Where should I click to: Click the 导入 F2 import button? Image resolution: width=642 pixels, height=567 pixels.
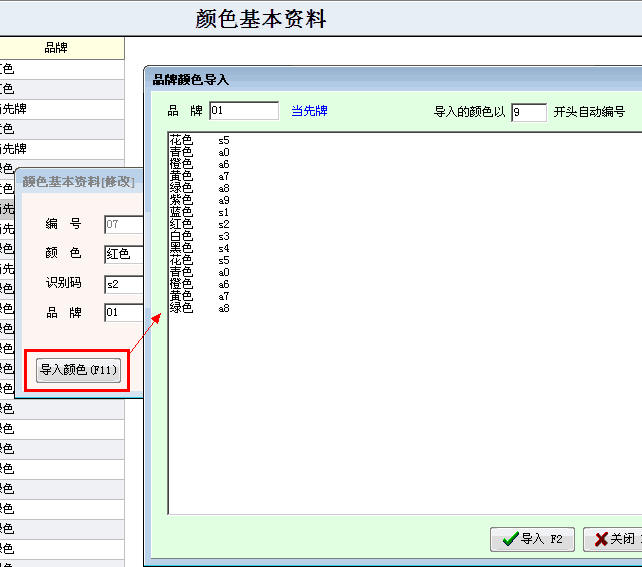(532, 539)
